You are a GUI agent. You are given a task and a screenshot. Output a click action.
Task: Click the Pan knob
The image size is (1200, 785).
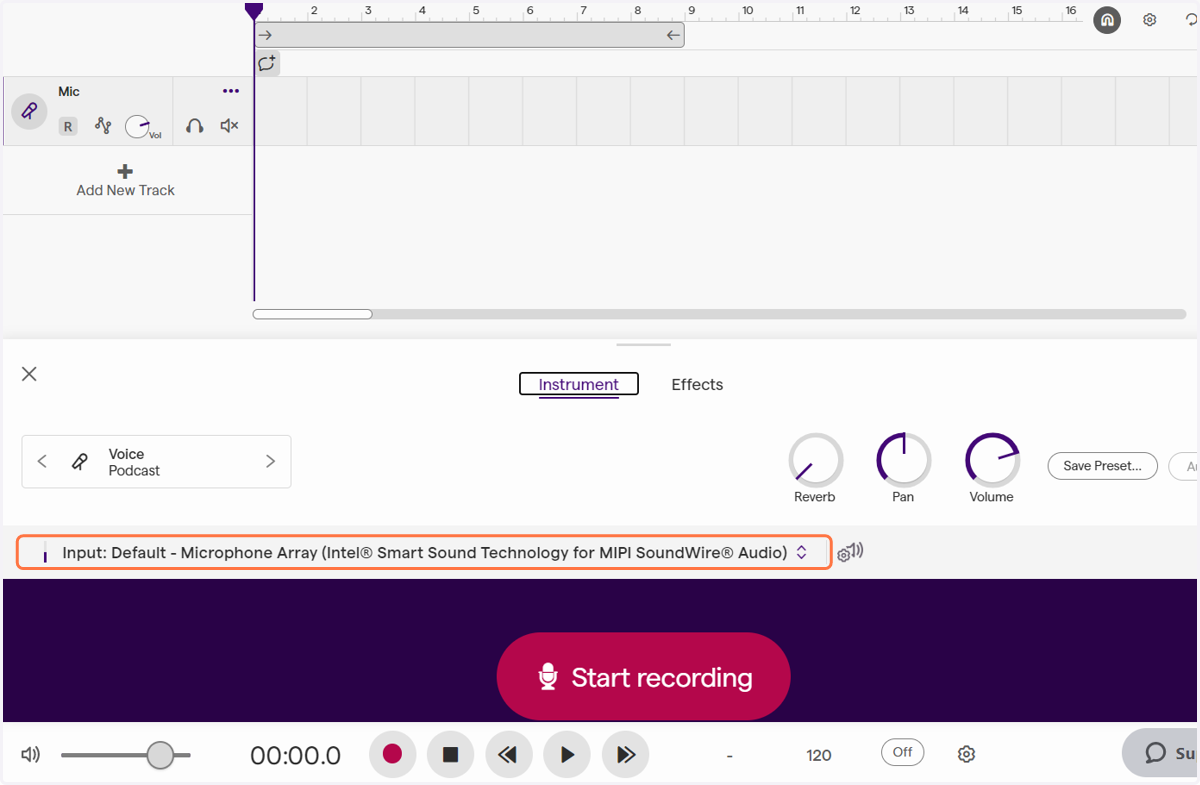tap(903, 460)
